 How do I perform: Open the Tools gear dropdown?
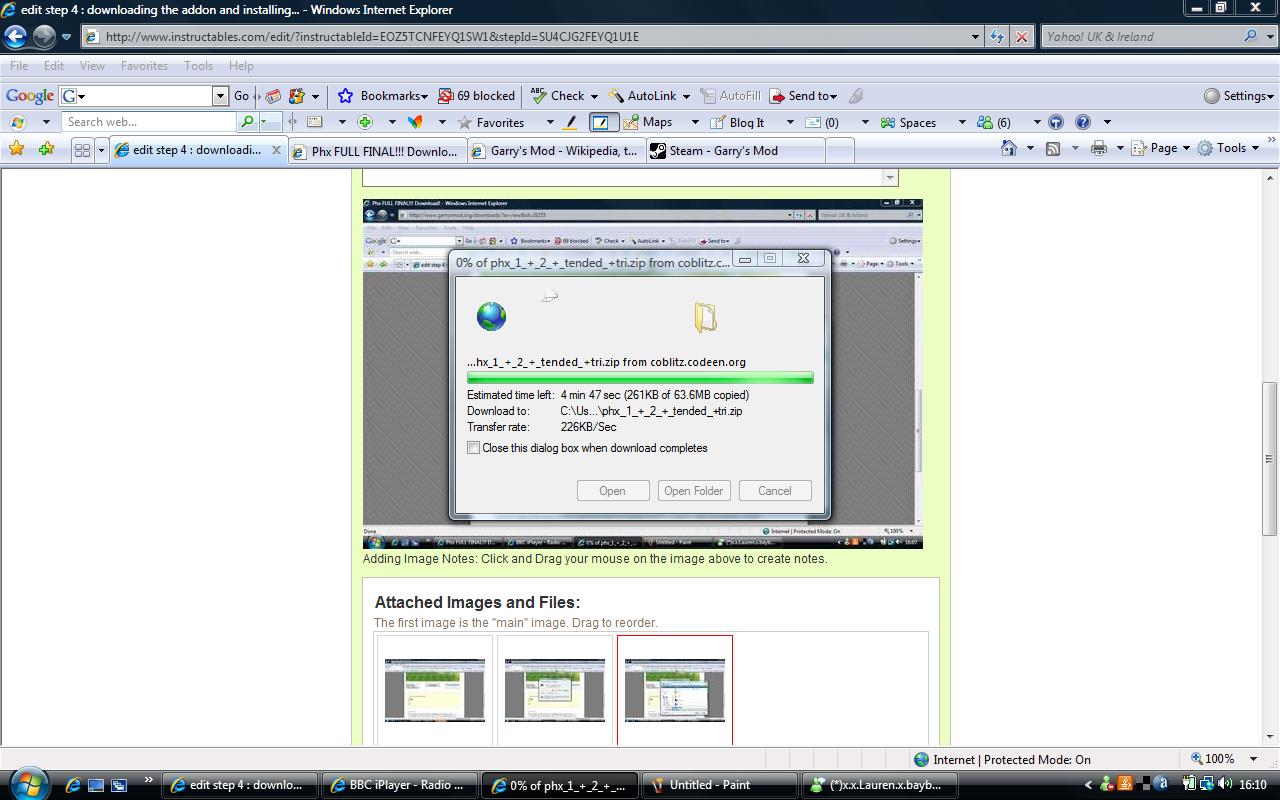pyautogui.click(x=1227, y=148)
